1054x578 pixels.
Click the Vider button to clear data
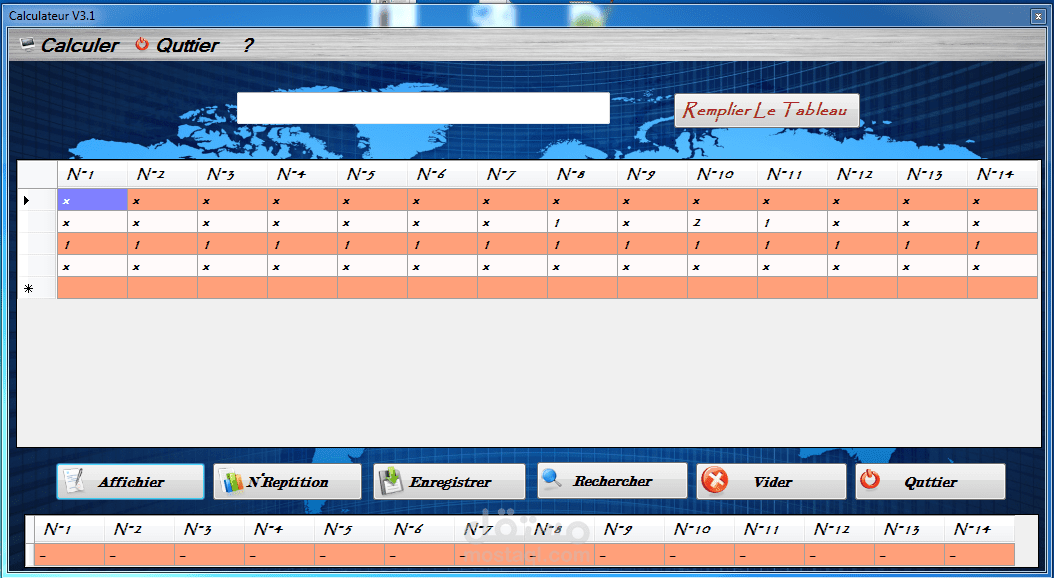tap(771, 481)
